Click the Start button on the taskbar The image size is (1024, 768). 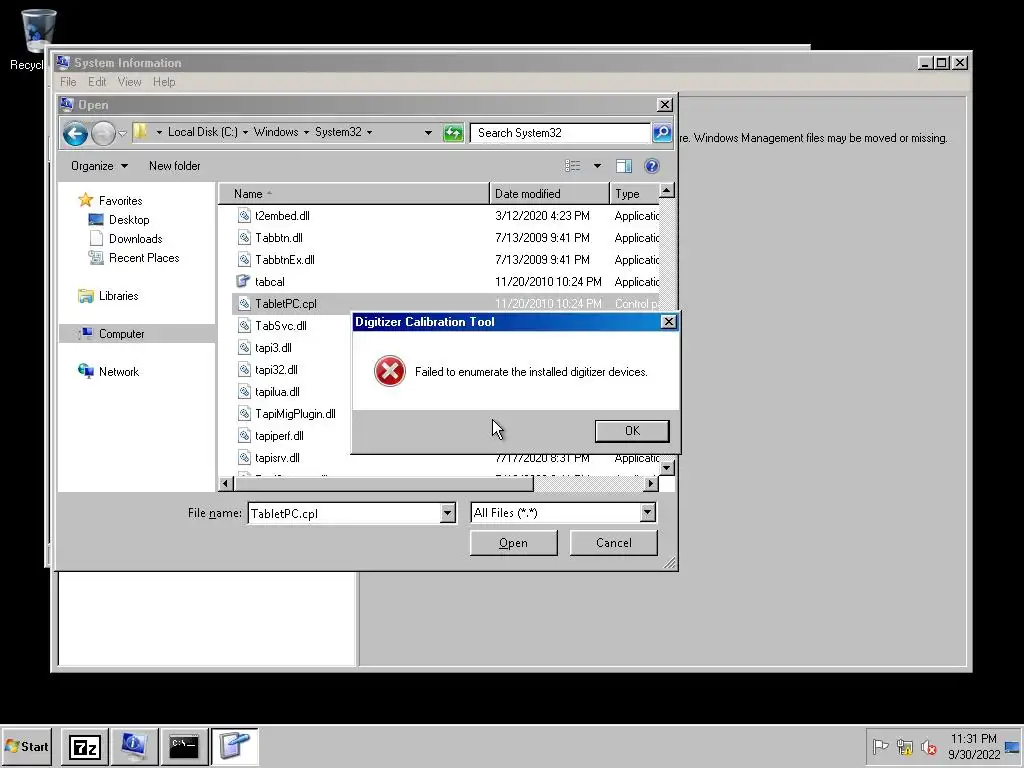pos(26,746)
